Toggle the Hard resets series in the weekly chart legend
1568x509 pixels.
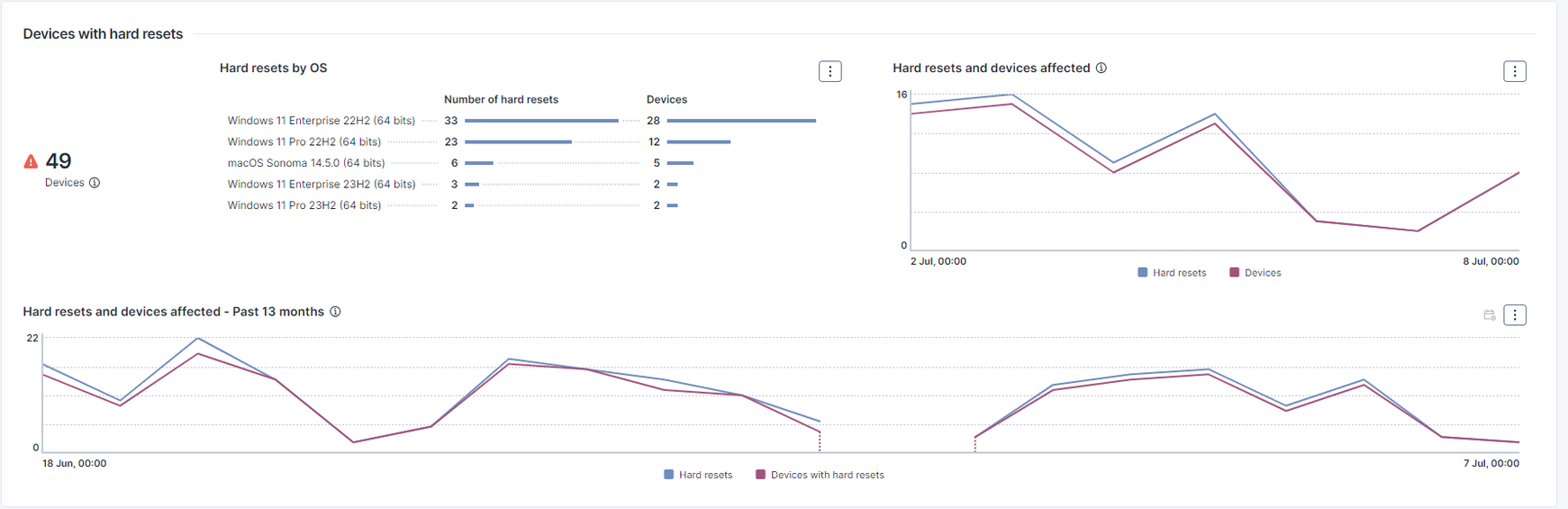pos(1172,273)
